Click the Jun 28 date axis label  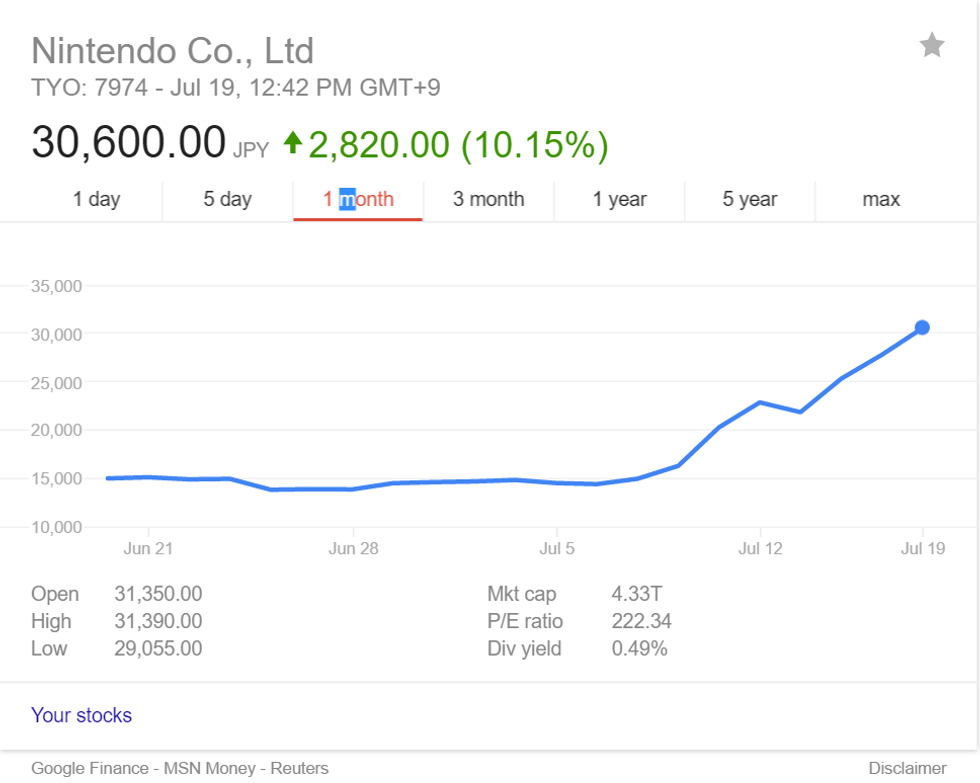pyautogui.click(x=355, y=548)
